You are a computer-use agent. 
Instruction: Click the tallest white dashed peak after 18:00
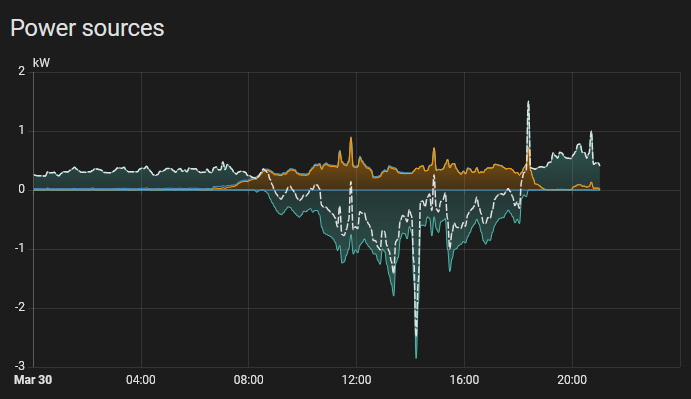[528, 102]
